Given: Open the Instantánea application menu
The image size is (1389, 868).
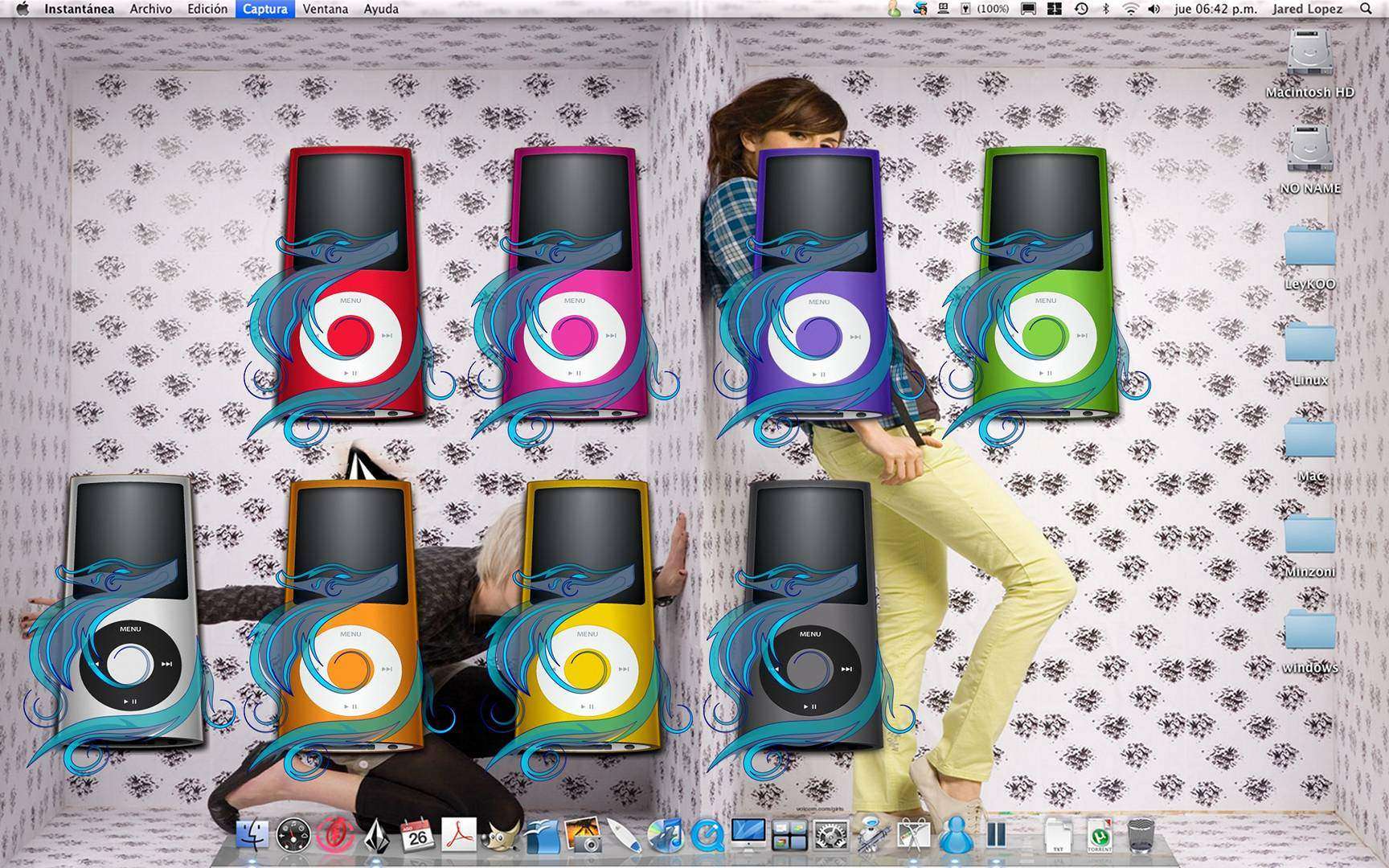Looking at the screenshot, I should point(79,9).
